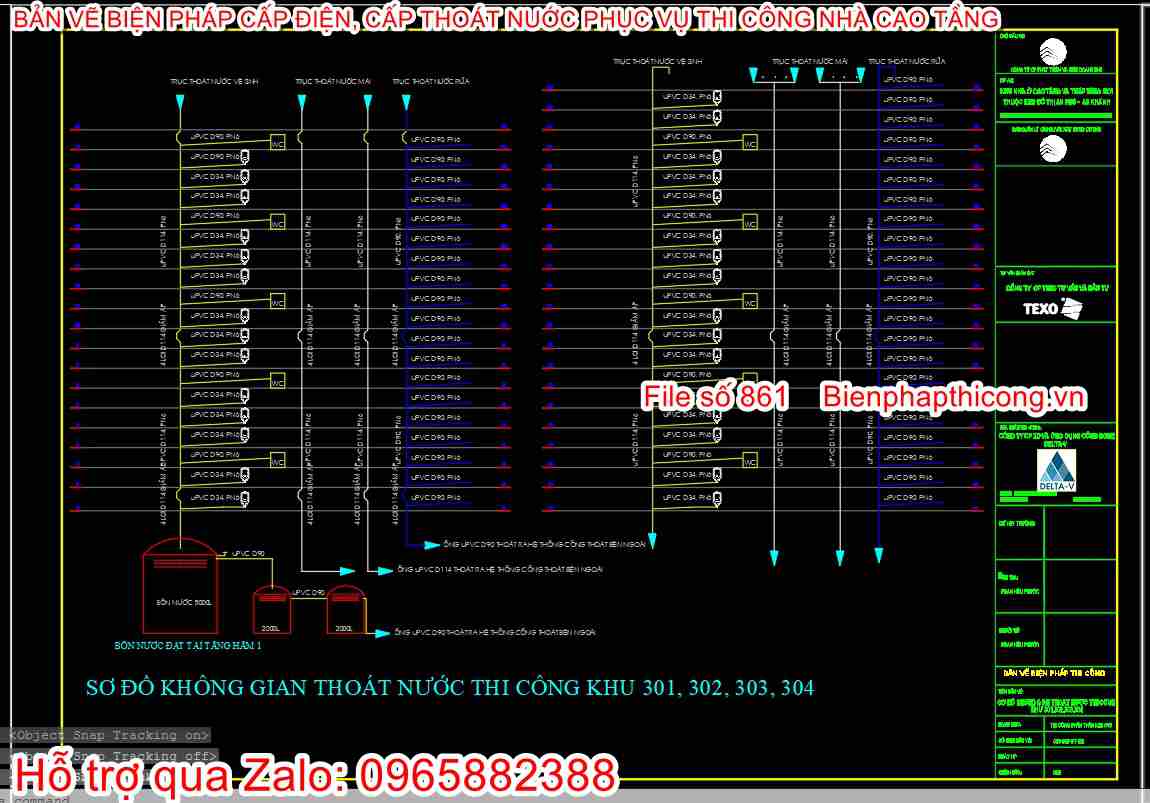The width and height of the screenshot is (1150, 803).
Task: Click the DELTA-V triangle logo
Action: coord(1057,470)
